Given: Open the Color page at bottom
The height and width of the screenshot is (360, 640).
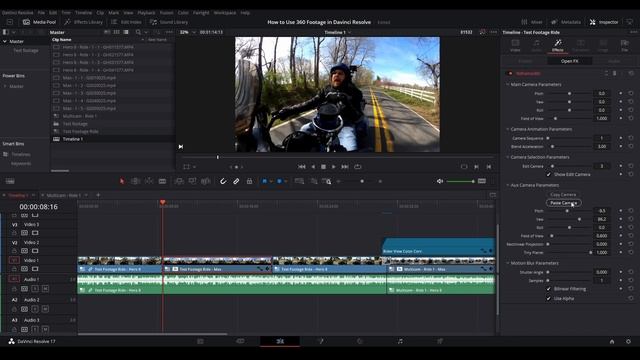Looking at the screenshot, I should [x=360, y=341].
